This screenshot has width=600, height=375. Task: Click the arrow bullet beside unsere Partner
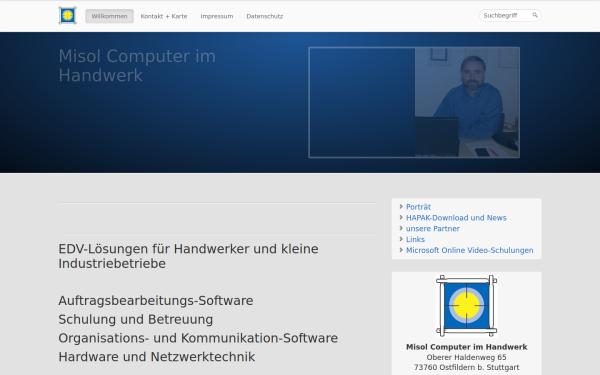pos(401,228)
